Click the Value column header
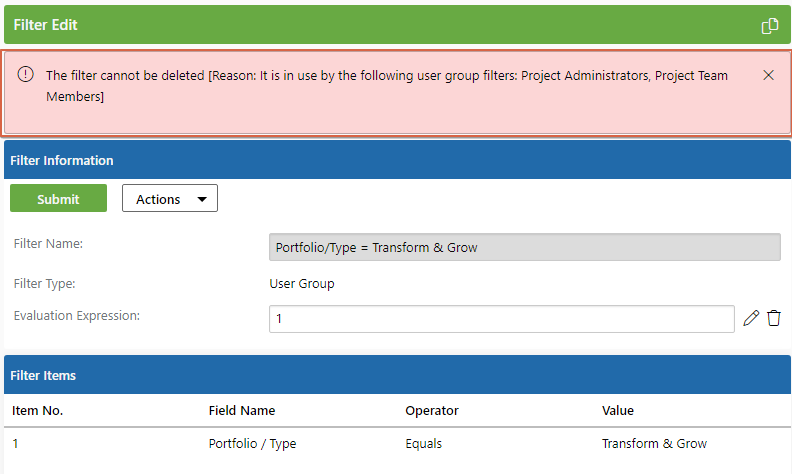The height and width of the screenshot is (474, 792). tap(618, 410)
